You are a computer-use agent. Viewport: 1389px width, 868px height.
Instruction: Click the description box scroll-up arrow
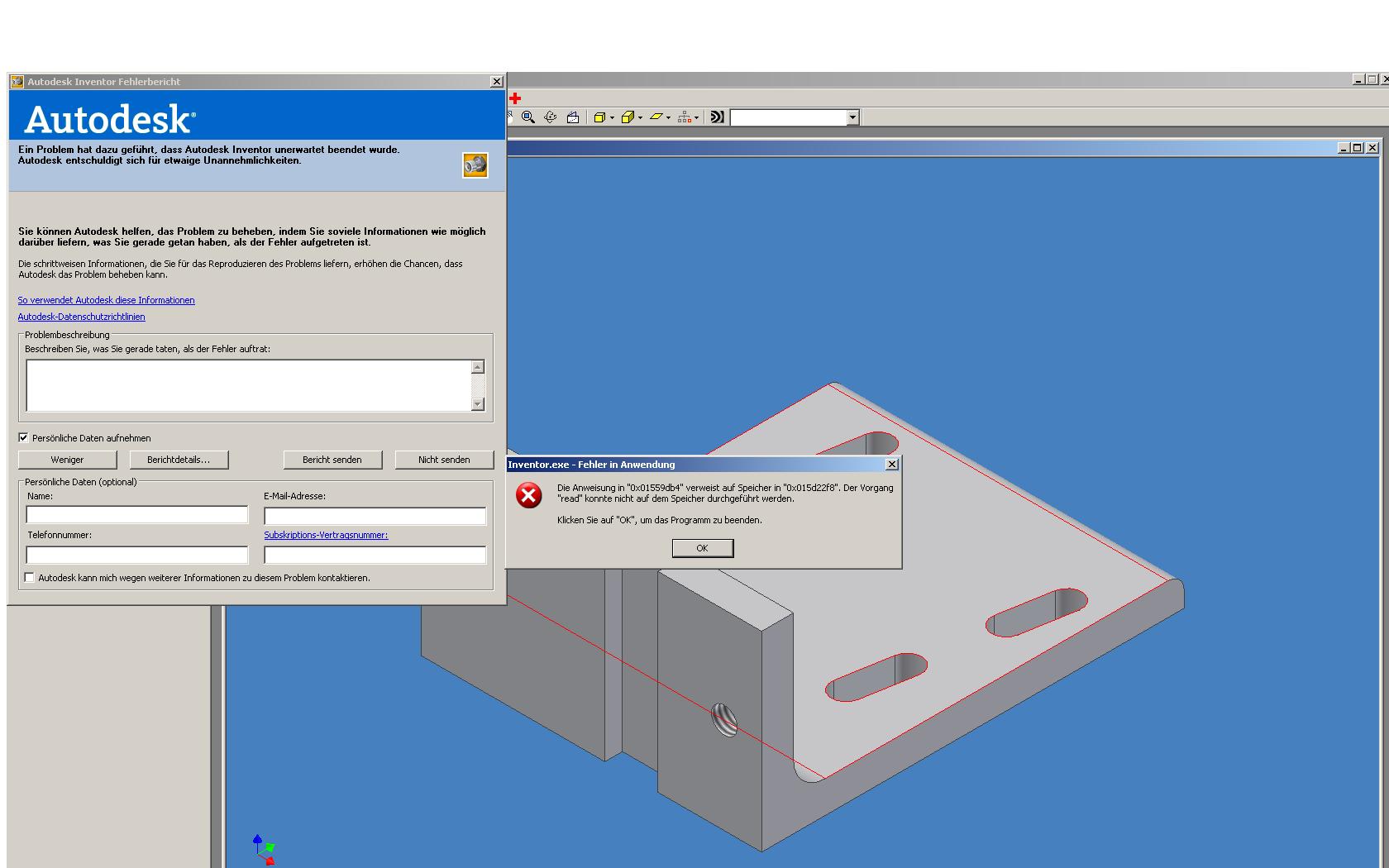click(x=478, y=367)
